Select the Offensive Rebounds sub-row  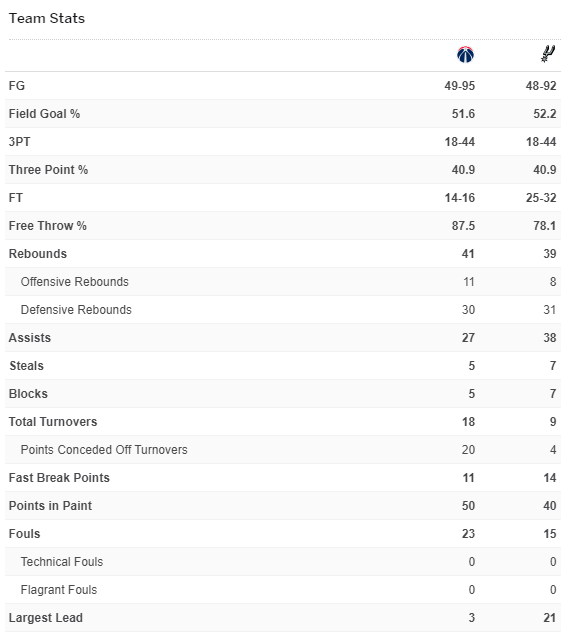283,281
